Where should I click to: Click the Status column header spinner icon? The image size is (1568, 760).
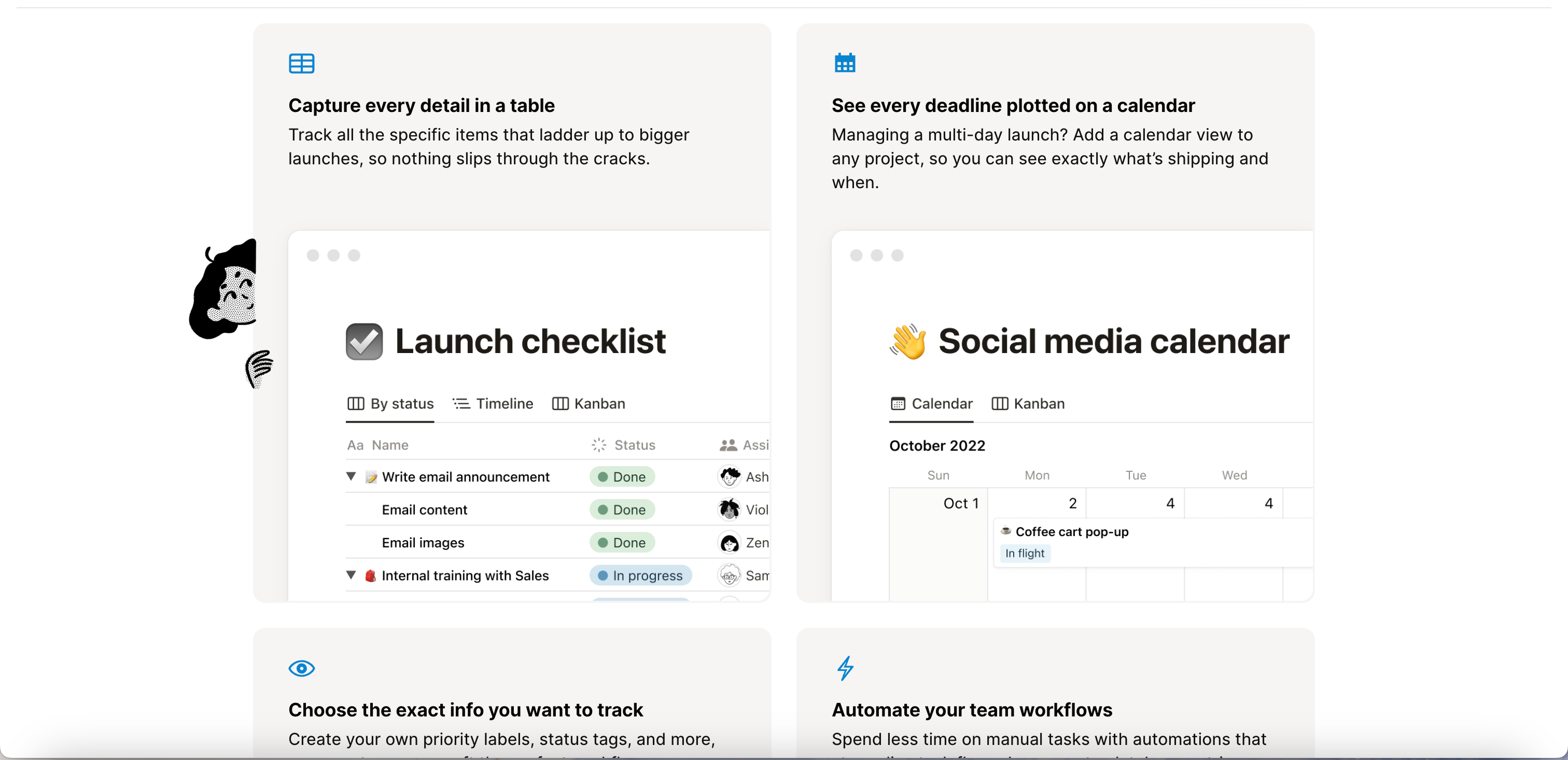pos(598,445)
